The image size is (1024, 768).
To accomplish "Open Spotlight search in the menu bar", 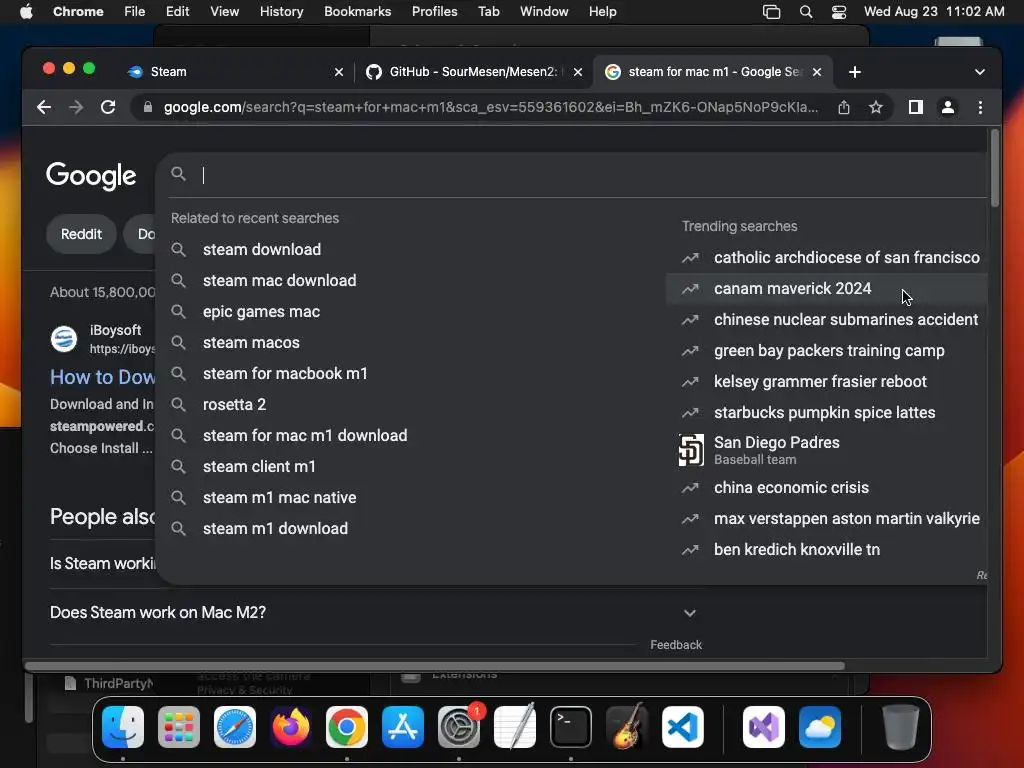I will click(806, 12).
